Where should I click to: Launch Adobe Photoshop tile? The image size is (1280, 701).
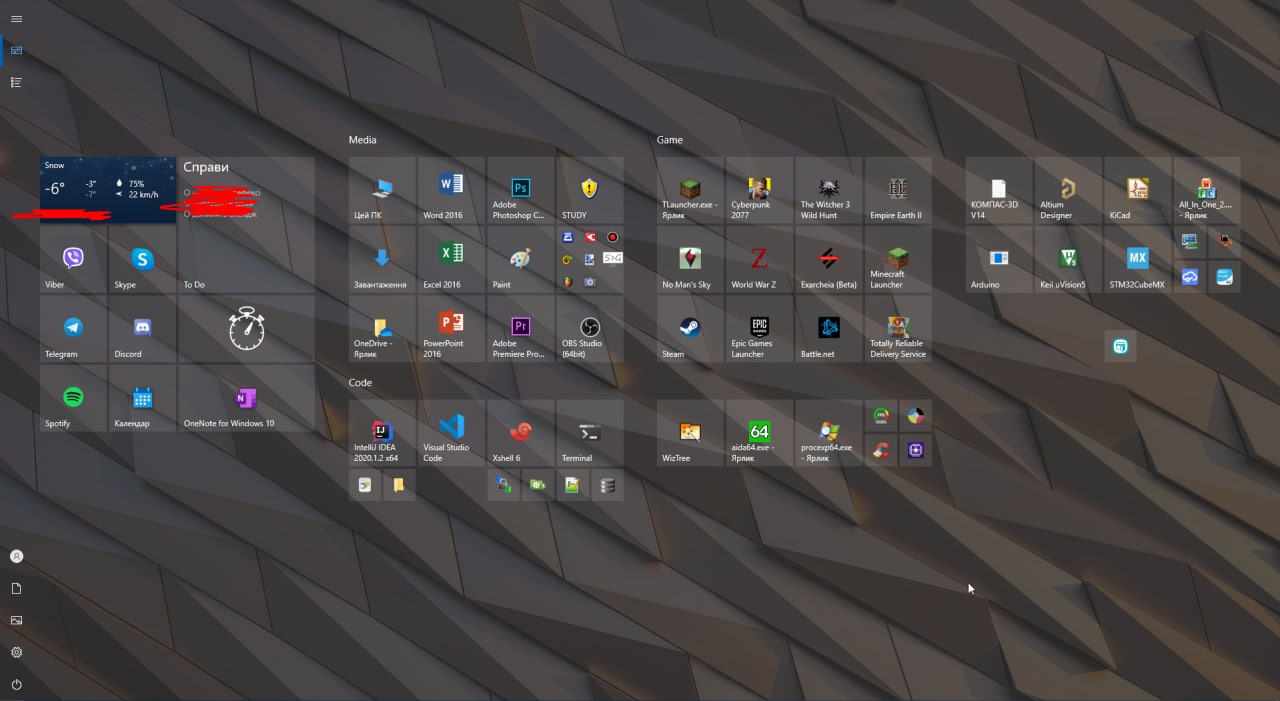(x=520, y=190)
